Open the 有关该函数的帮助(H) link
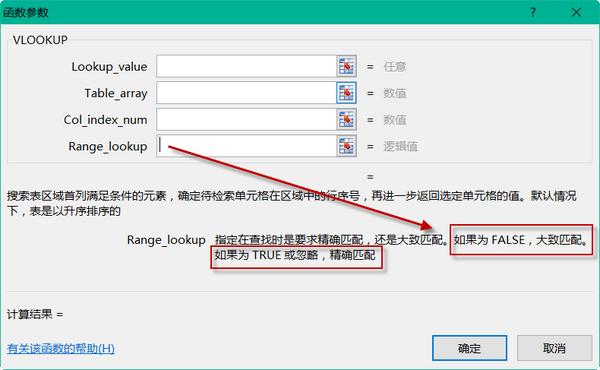 [x=60, y=349]
